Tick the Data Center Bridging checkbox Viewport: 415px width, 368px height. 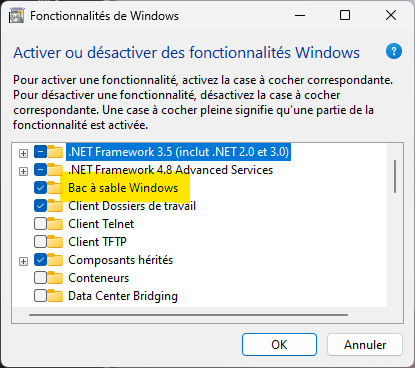[40, 296]
